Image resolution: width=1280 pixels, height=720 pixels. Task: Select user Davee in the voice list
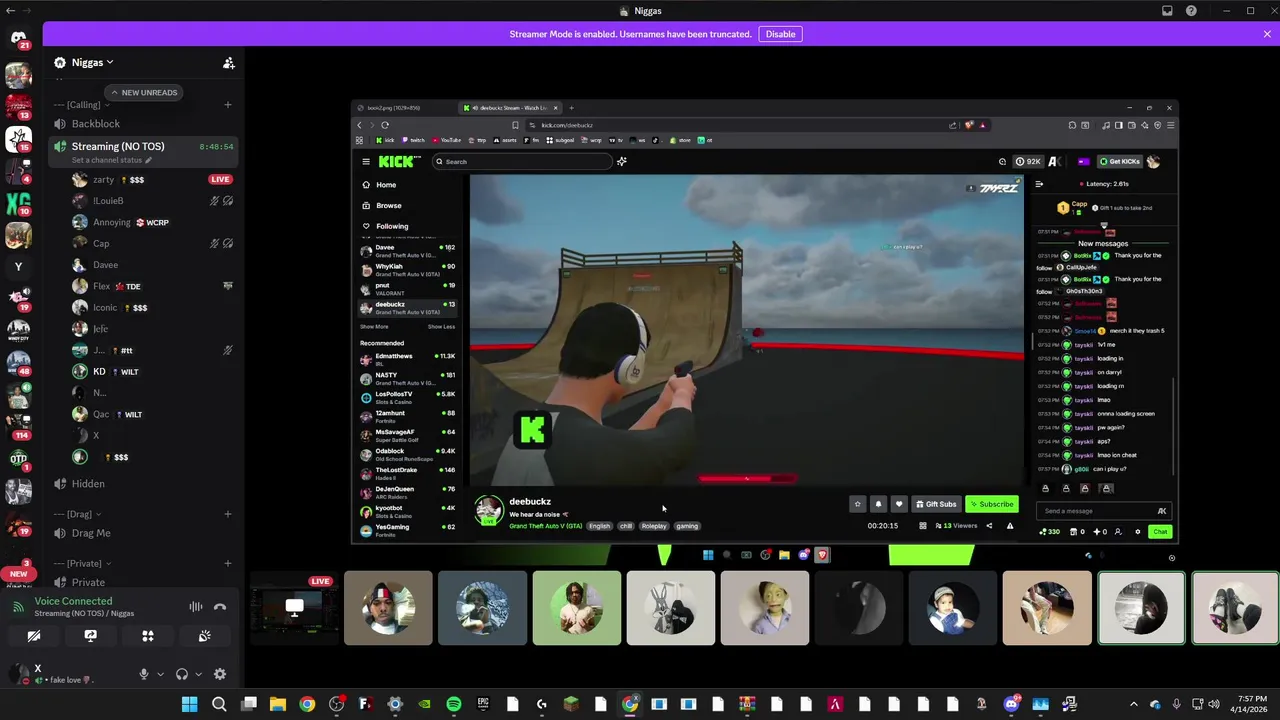point(152,265)
